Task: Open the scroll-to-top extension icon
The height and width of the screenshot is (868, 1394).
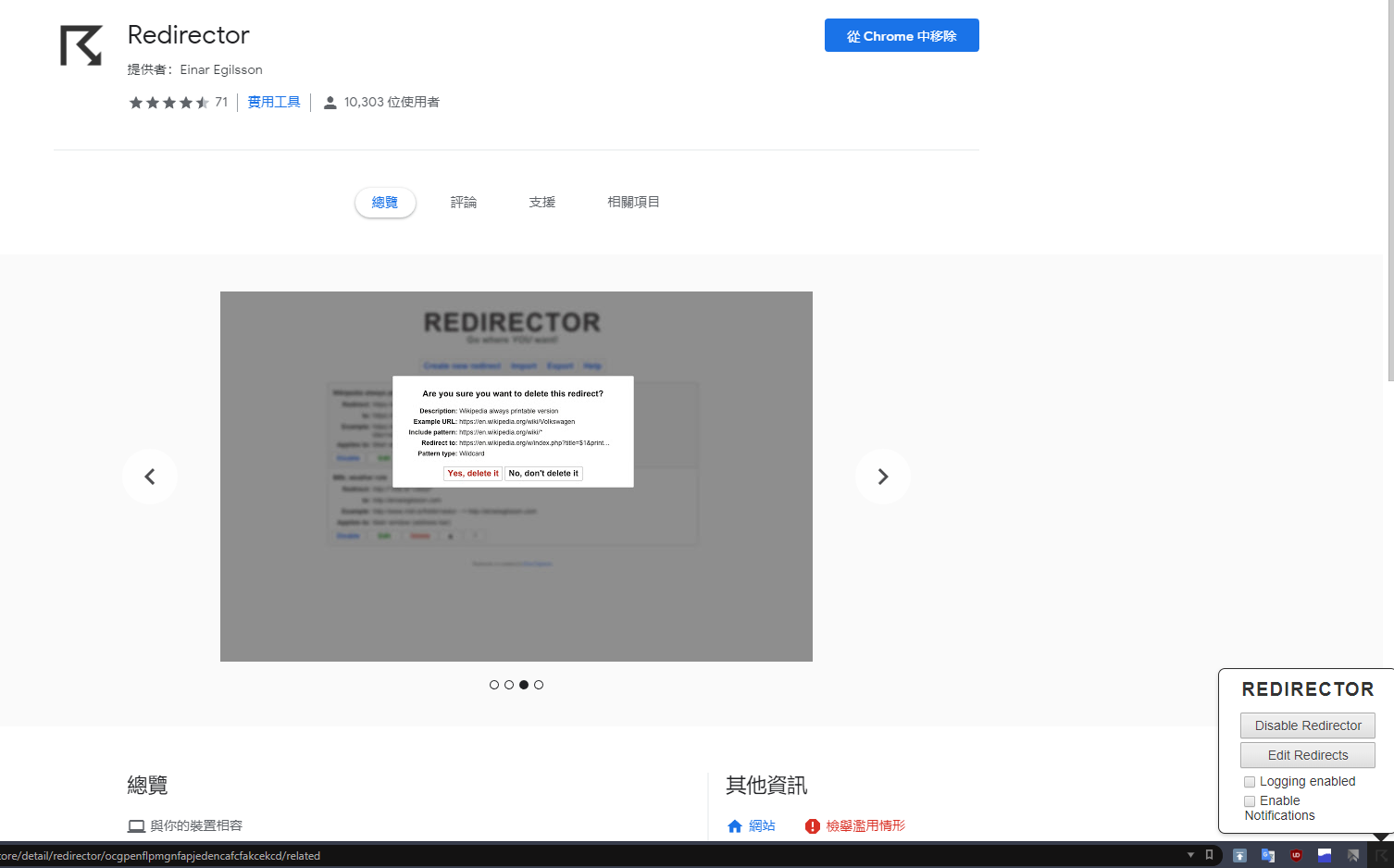Action: [1239, 856]
